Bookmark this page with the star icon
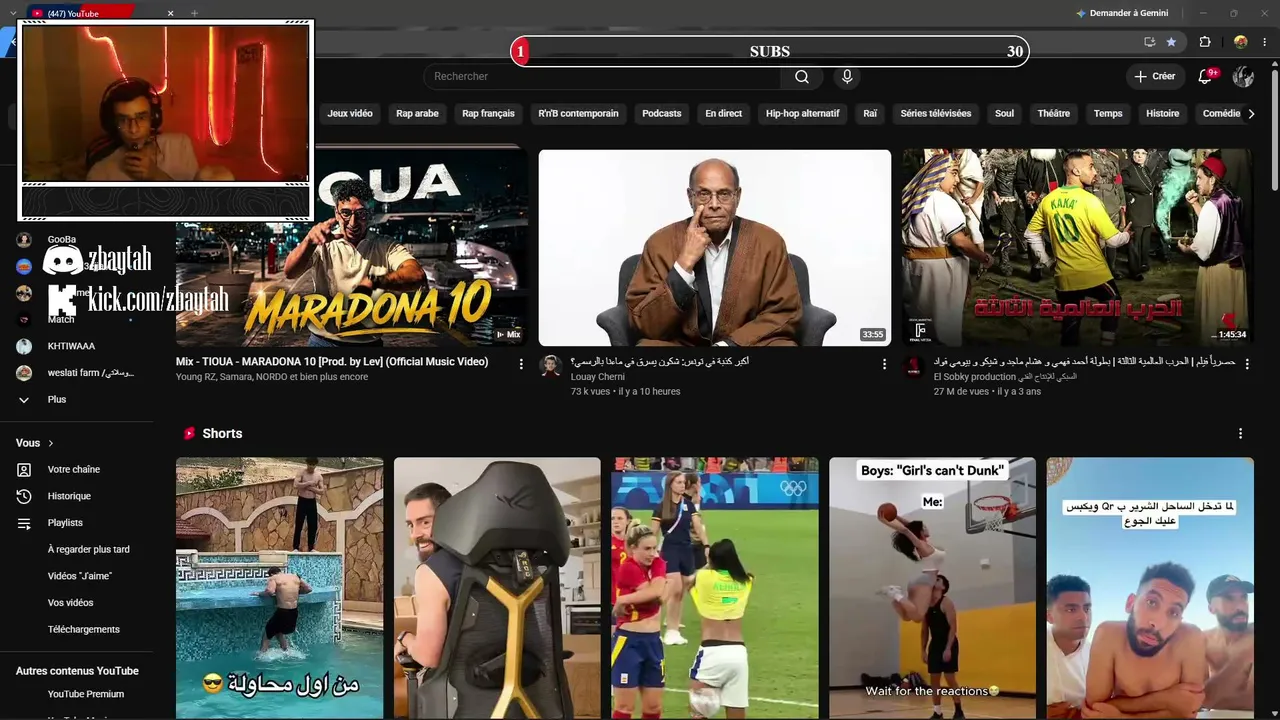The width and height of the screenshot is (1280, 720). [1171, 42]
